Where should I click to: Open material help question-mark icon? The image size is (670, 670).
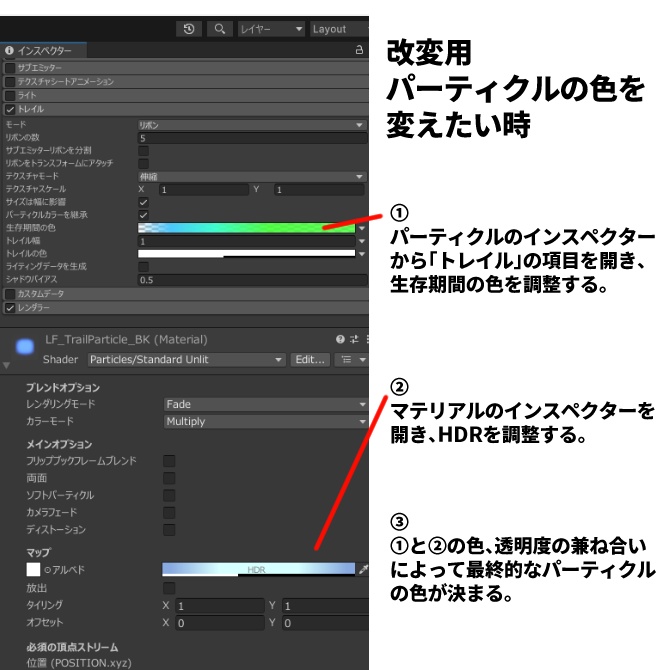pyautogui.click(x=340, y=339)
